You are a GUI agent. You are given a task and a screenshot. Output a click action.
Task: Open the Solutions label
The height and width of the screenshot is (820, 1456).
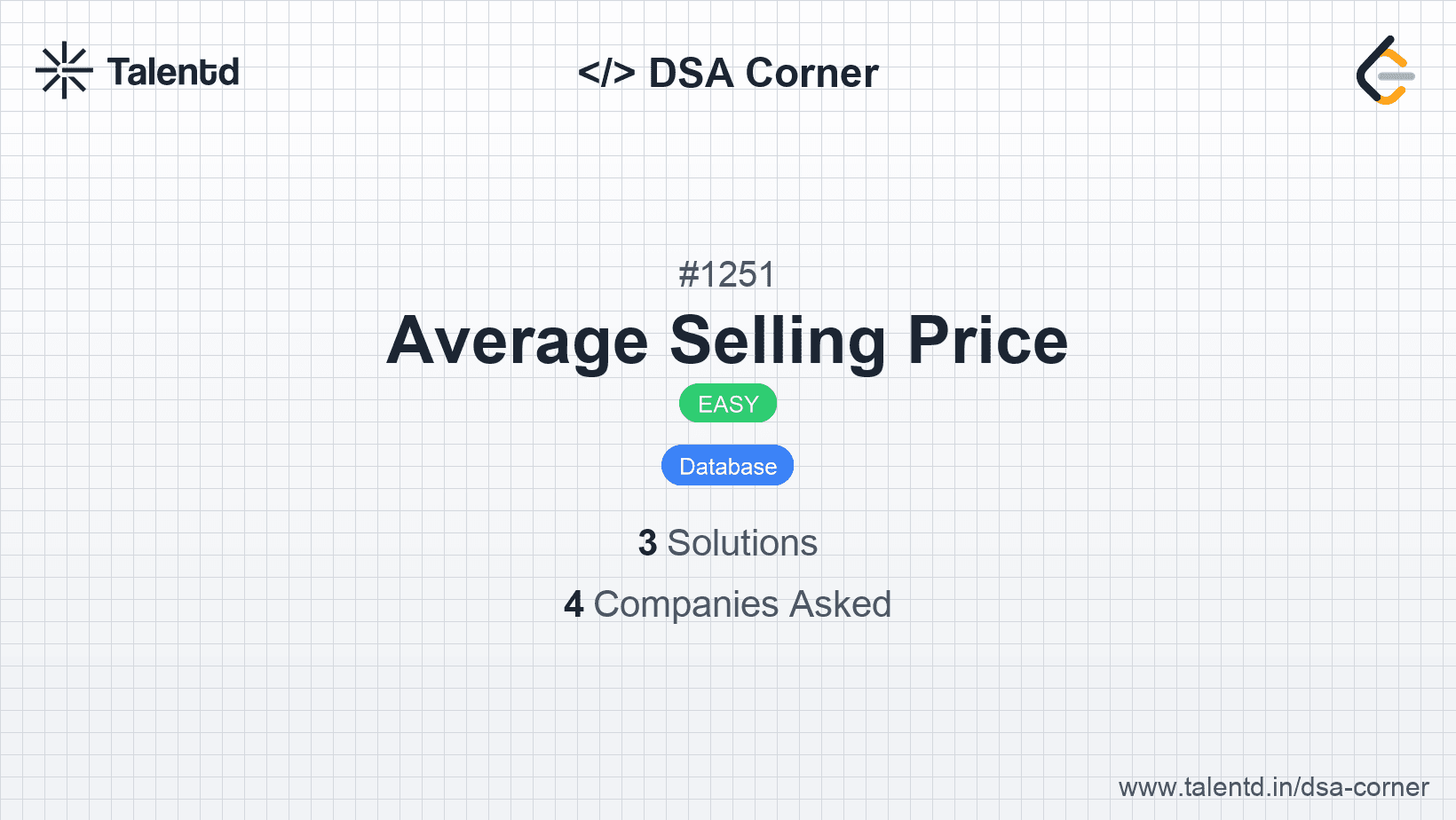pyautogui.click(x=742, y=543)
